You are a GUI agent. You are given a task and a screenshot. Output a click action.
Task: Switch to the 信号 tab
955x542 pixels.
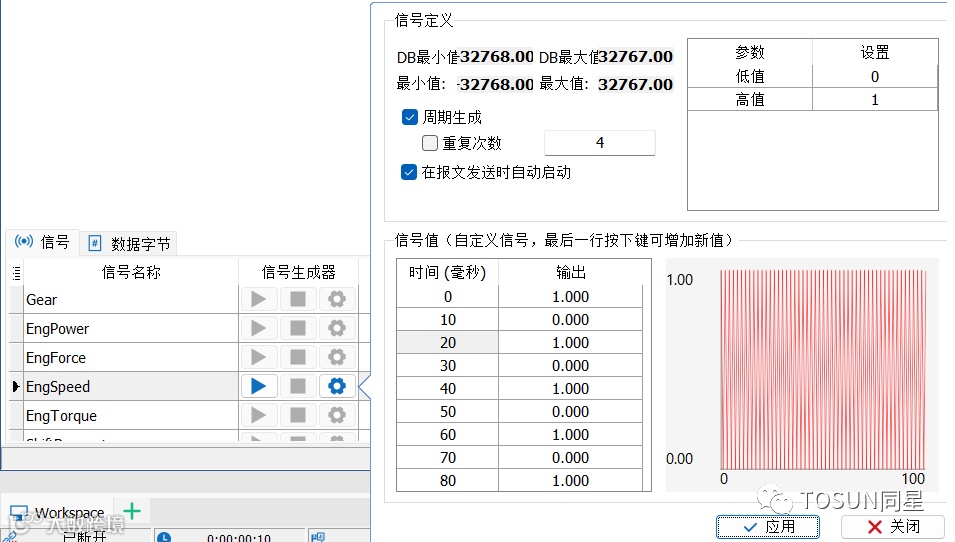pyautogui.click(x=42, y=242)
